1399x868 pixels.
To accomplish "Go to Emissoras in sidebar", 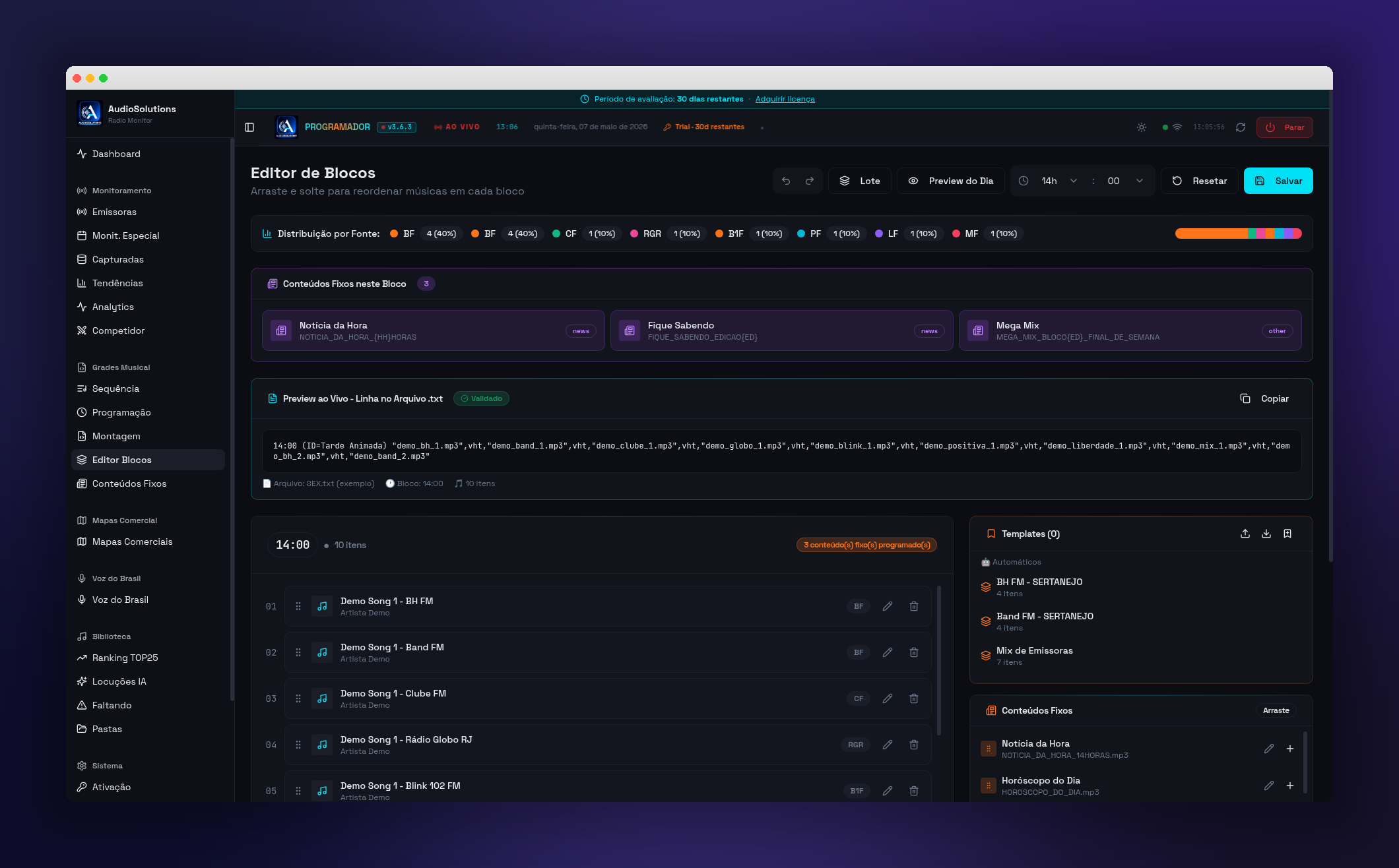I will click(148, 212).
